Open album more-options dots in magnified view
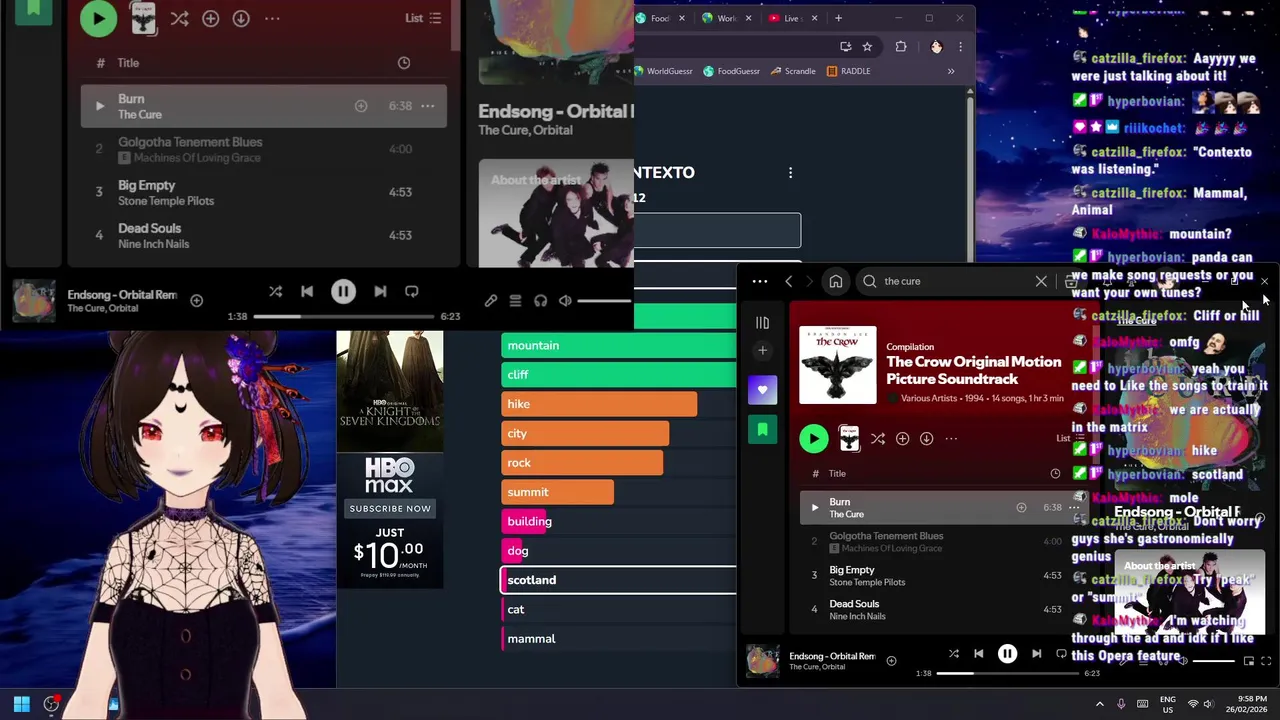Image resolution: width=1280 pixels, height=720 pixels. [272, 18]
